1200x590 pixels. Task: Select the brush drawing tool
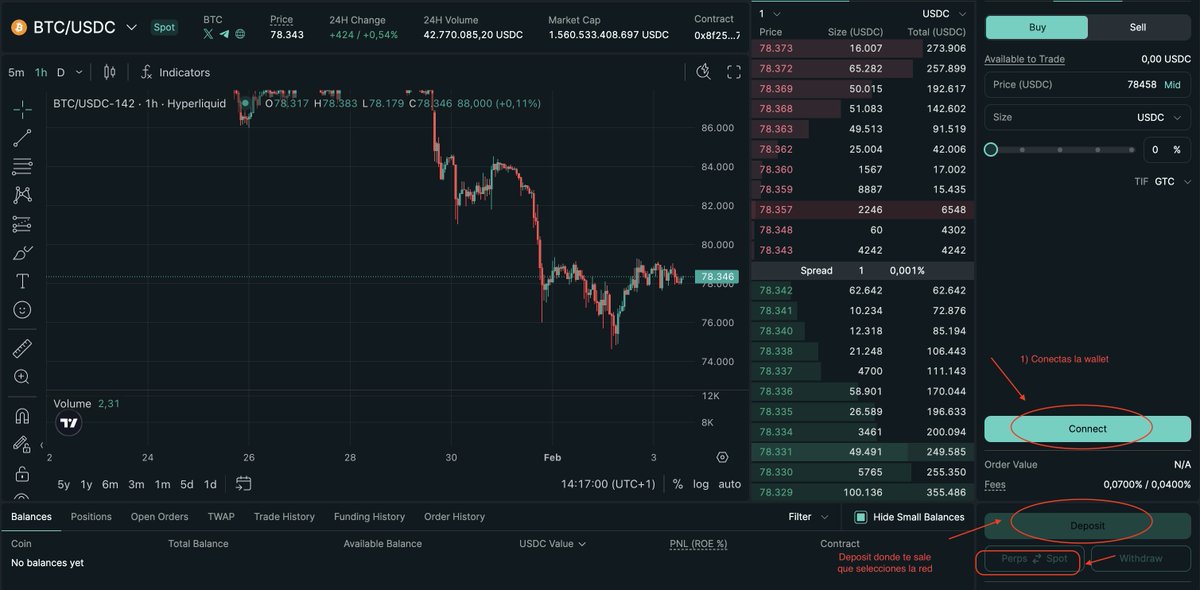pos(22,253)
